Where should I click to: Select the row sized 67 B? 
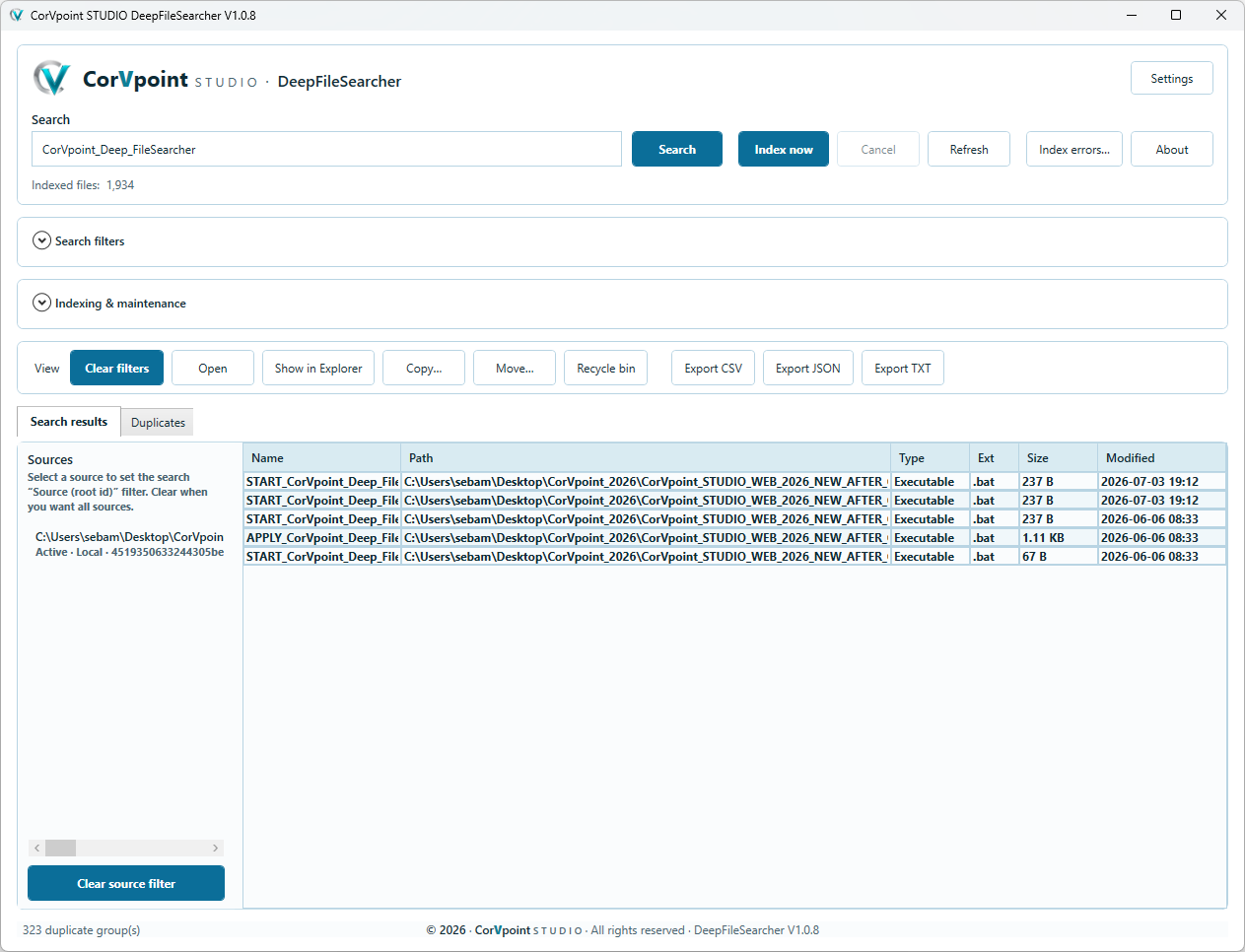click(735, 556)
